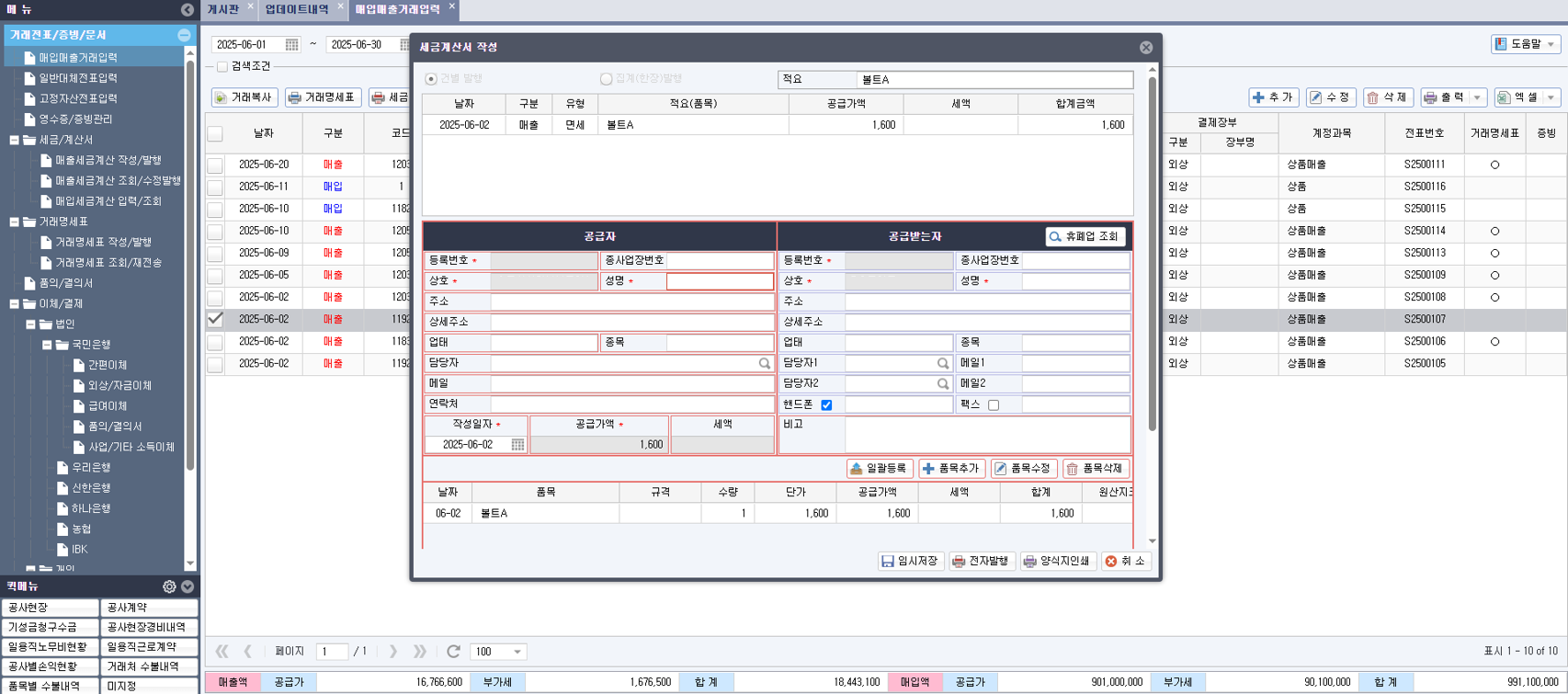Viewport: 1568px width, 694px height.
Task: Click the 추가 add button
Action: click(x=1274, y=97)
